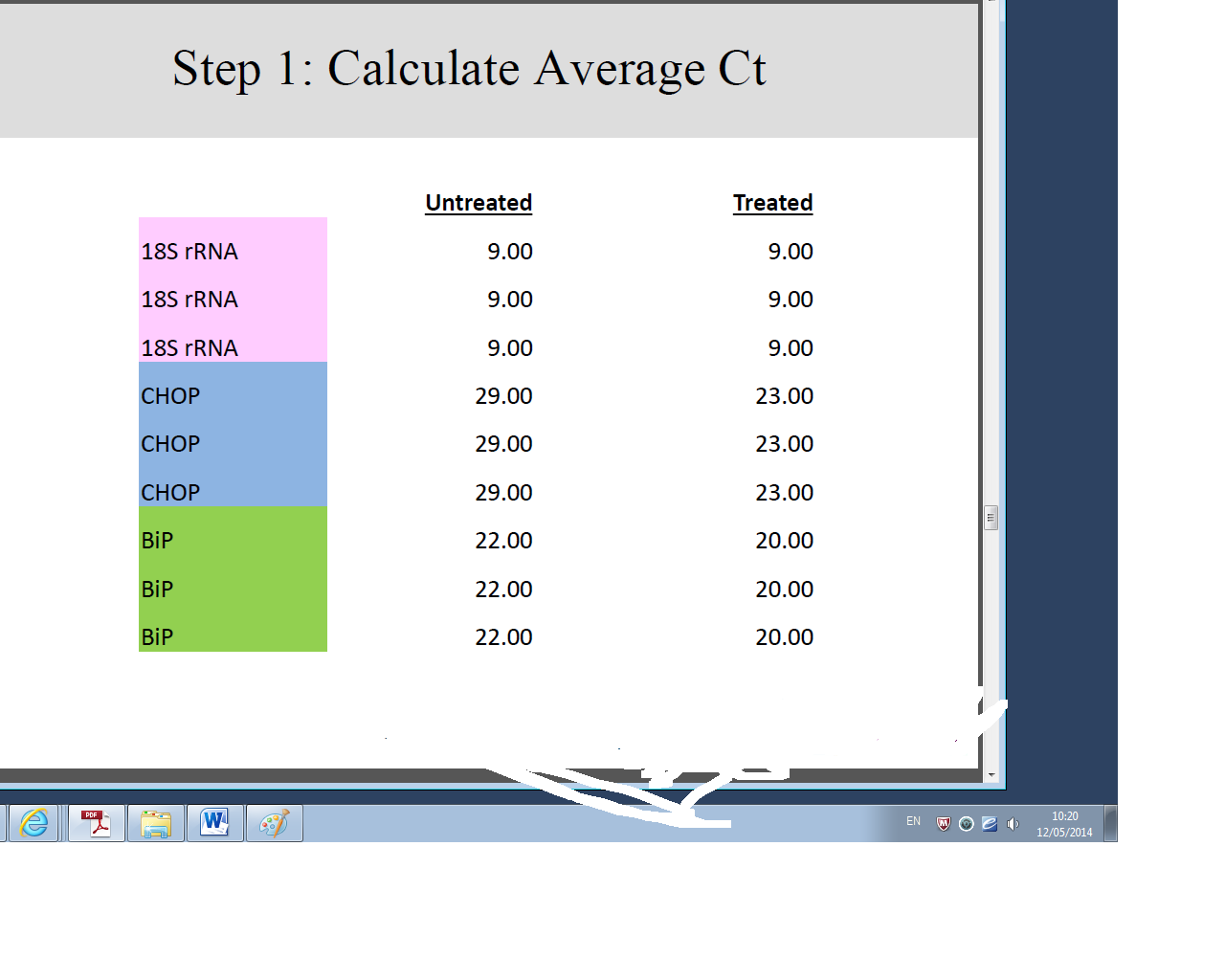Click the Show Desktop button
The height and width of the screenshot is (980, 1225).
[1110, 823]
